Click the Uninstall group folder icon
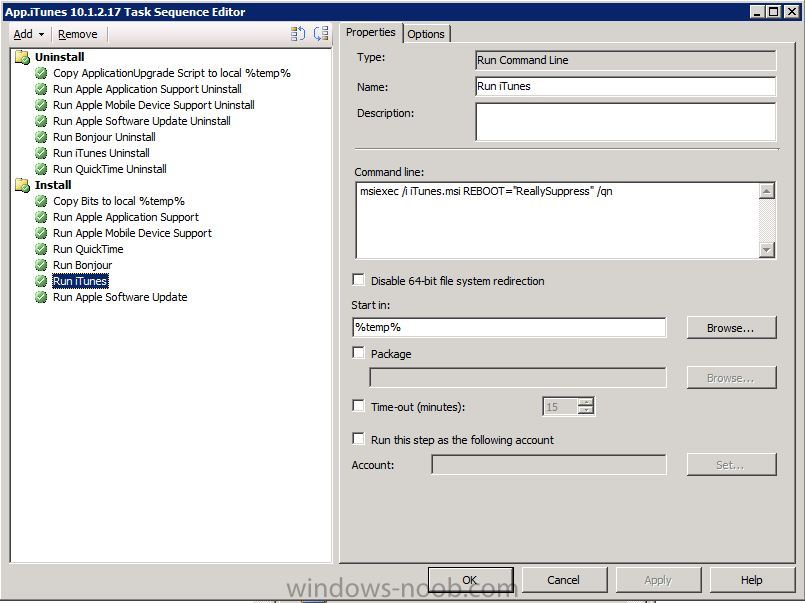 [x=22, y=57]
